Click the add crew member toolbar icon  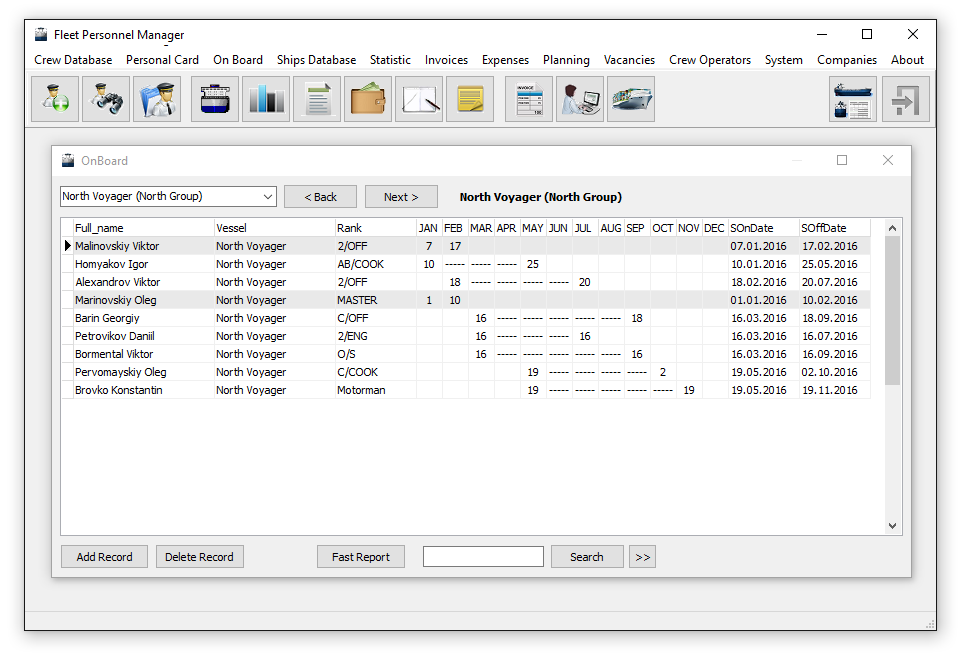tap(55, 99)
